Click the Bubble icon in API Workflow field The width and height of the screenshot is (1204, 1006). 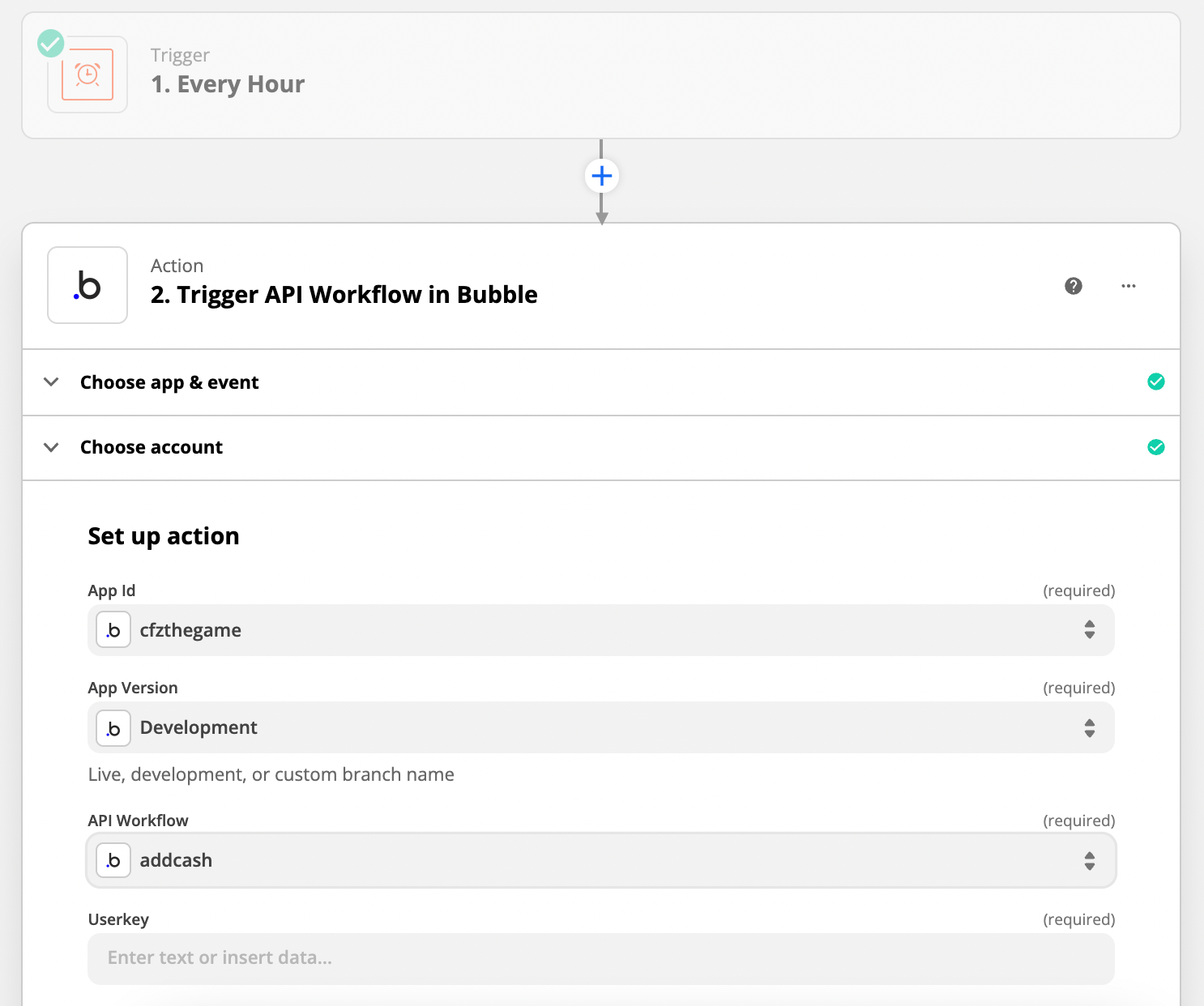click(x=113, y=860)
